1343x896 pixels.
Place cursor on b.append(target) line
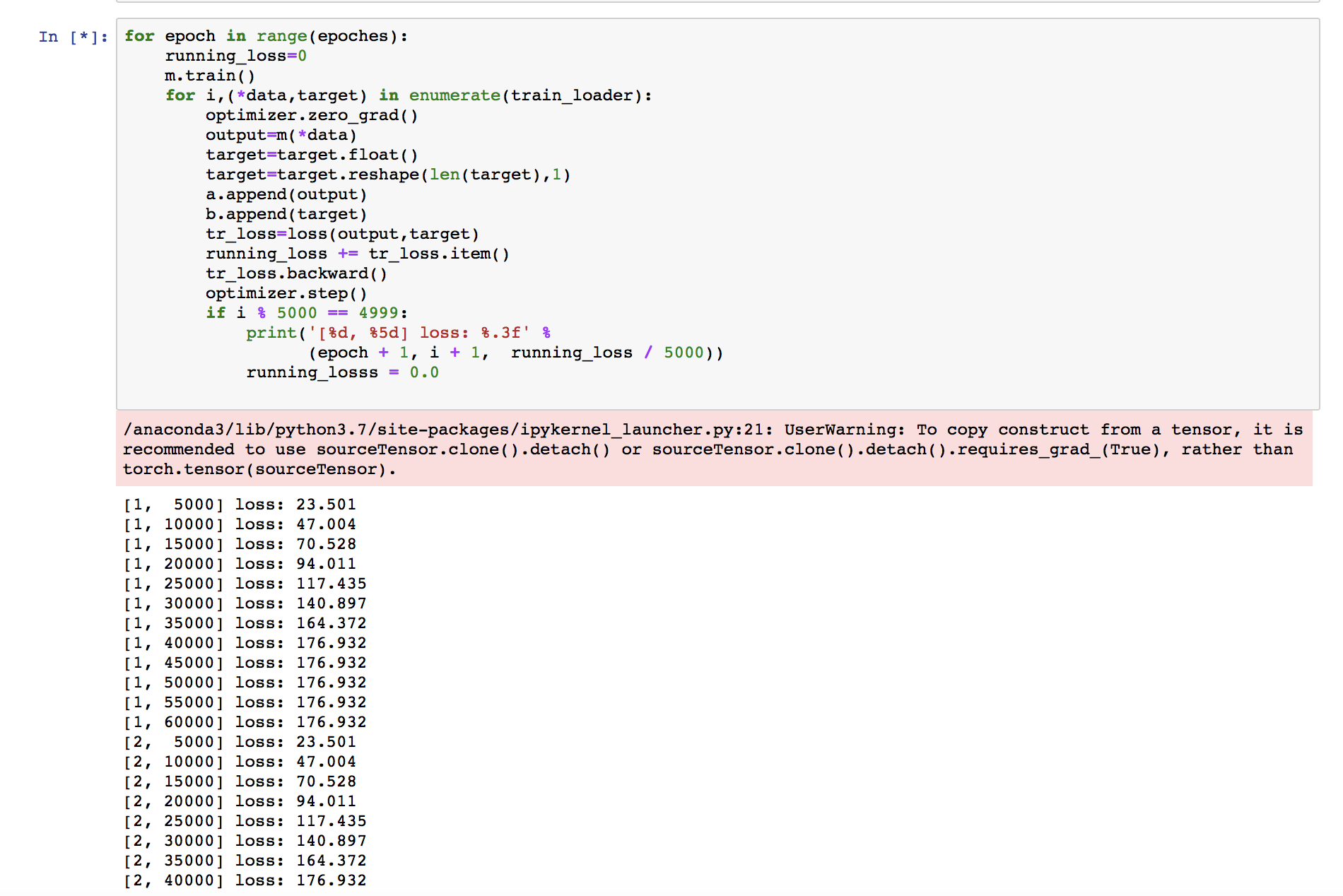tap(286, 214)
